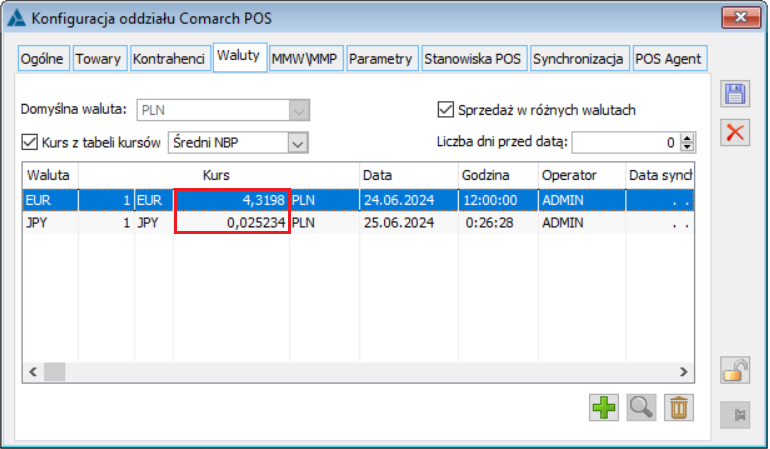Delete selected currency with trash icon
Image resolution: width=770 pixels, height=449 pixels.
click(679, 407)
